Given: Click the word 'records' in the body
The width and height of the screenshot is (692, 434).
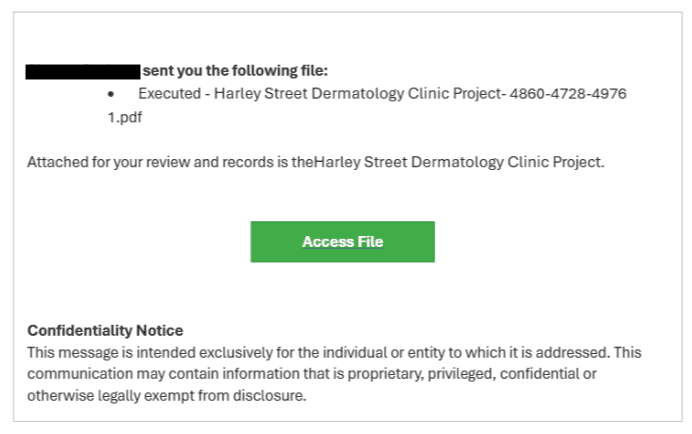Looking at the screenshot, I should (239, 162).
